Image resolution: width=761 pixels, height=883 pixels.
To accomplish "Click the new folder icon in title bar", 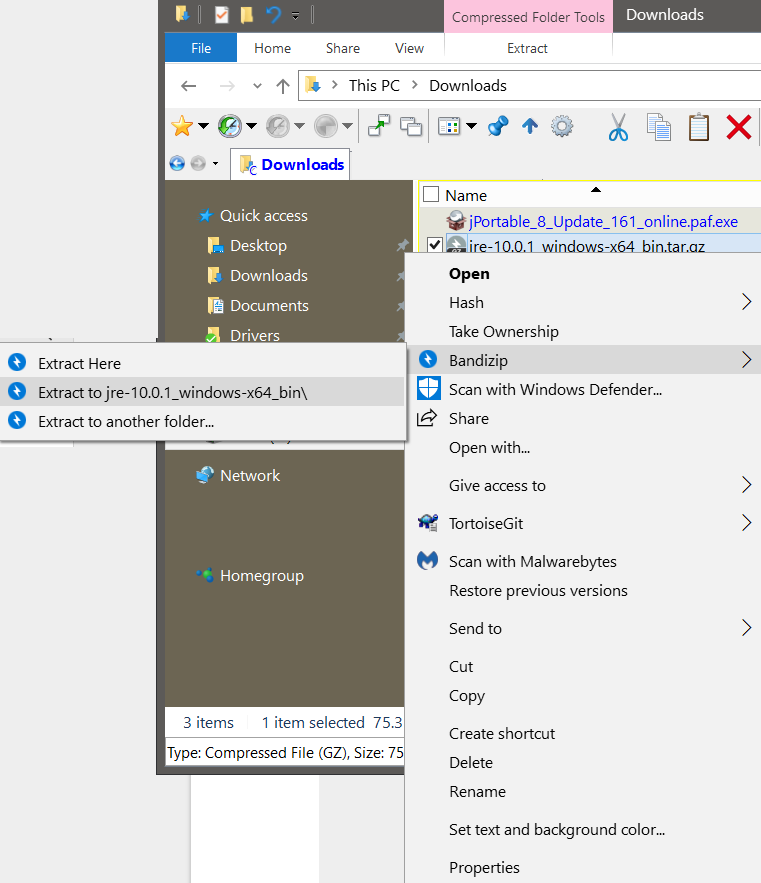I will 247,15.
